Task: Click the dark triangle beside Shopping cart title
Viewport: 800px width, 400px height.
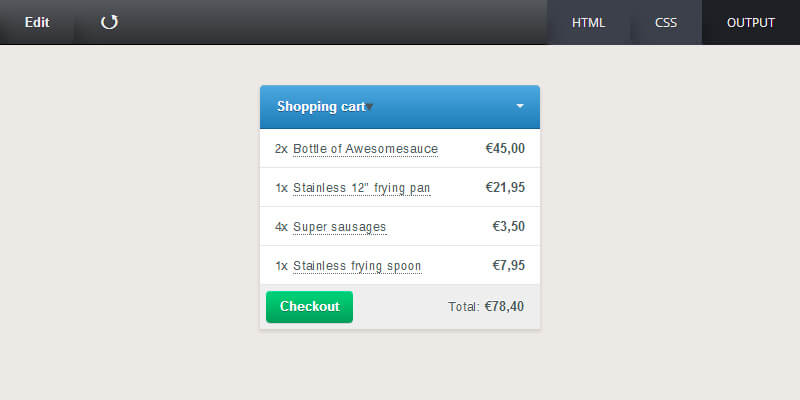Action: click(x=369, y=107)
